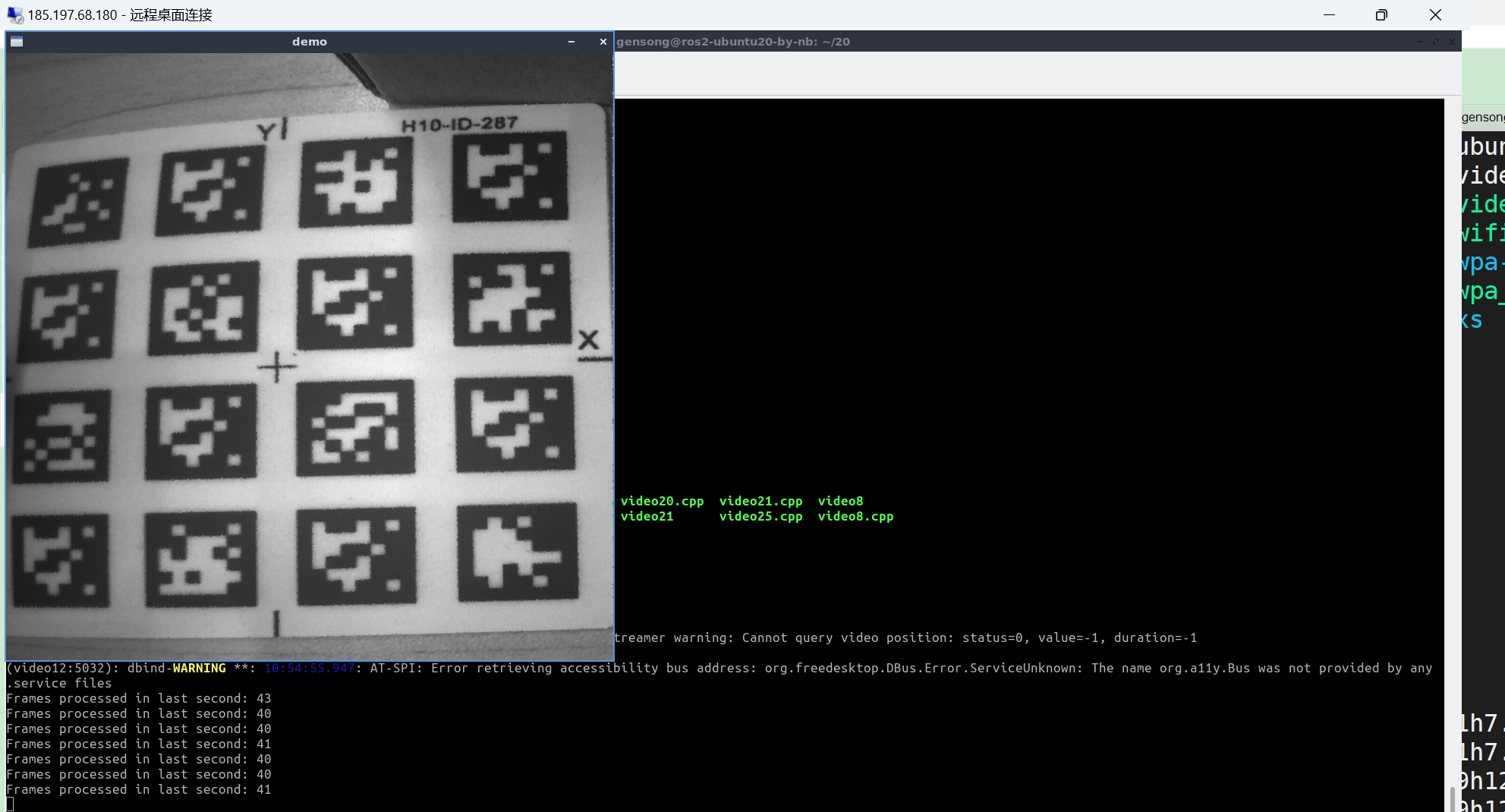Close the gensong terminal window
This screenshot has width=1505, height=812.
1451,42
